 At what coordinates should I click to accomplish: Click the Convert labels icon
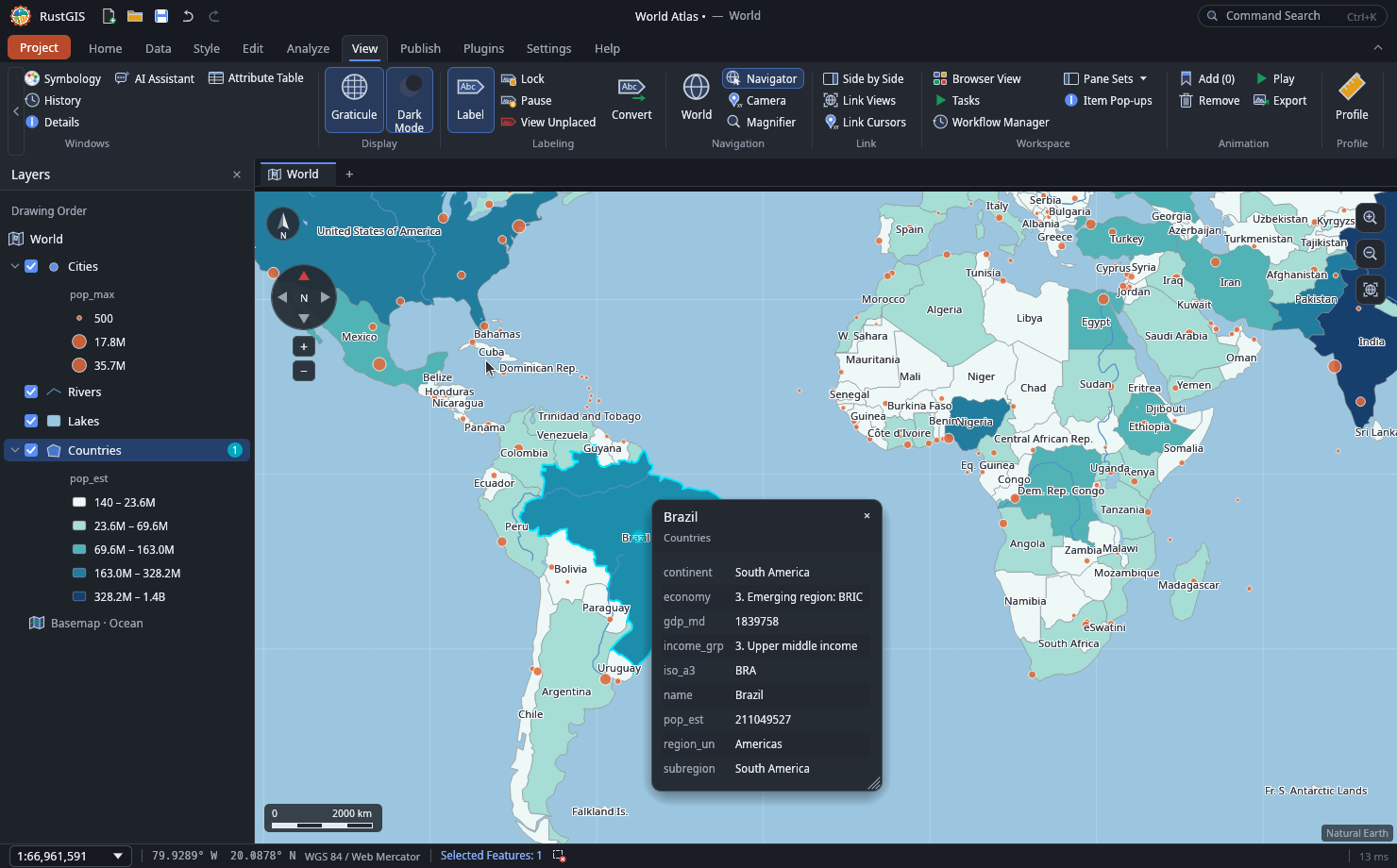(631, 99)
